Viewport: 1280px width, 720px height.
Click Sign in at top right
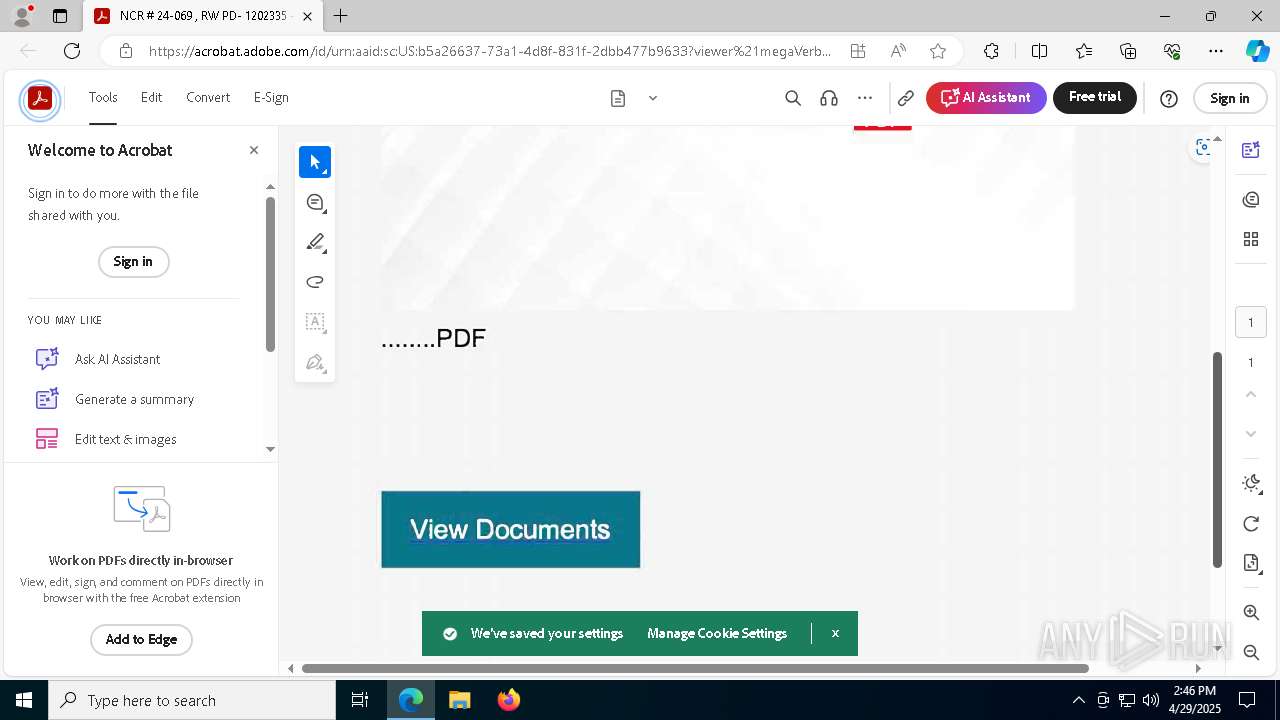pos(1229,98)
